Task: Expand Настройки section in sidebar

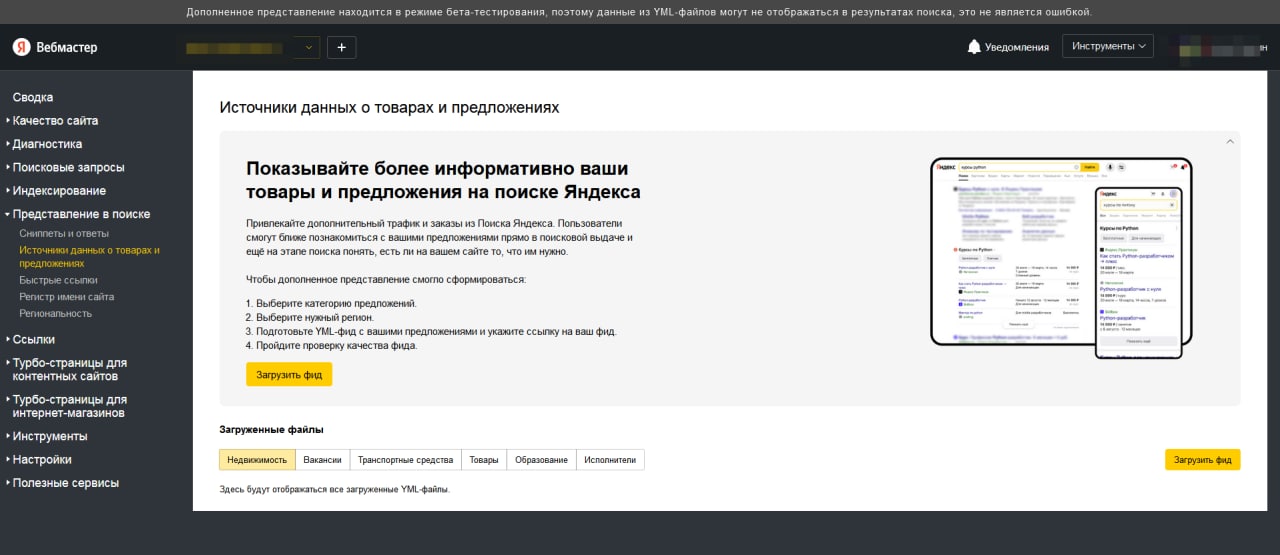Action: point(42,460)
